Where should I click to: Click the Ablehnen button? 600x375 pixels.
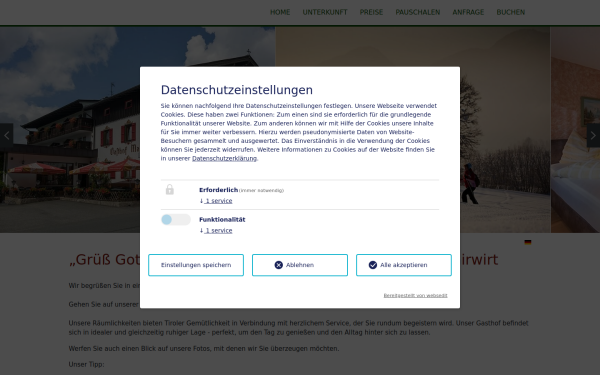coord(300,265)
